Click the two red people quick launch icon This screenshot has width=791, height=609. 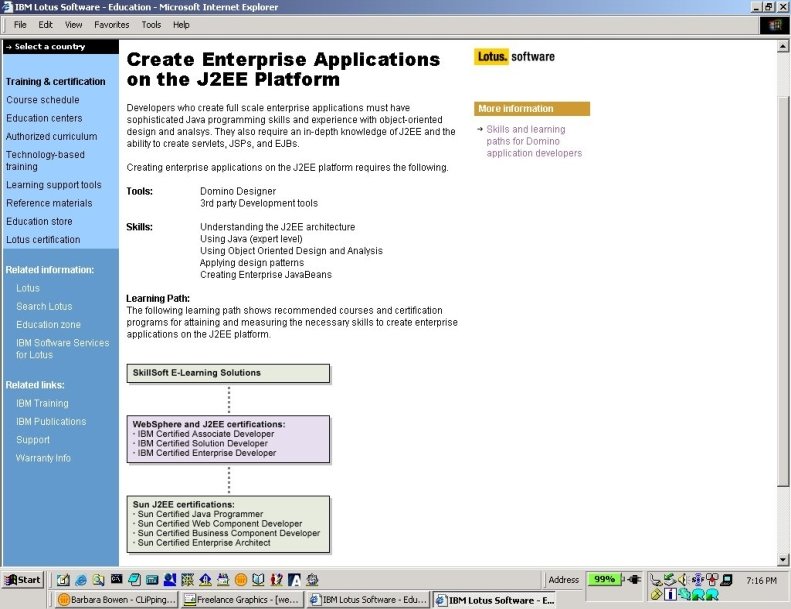point(276,580)
